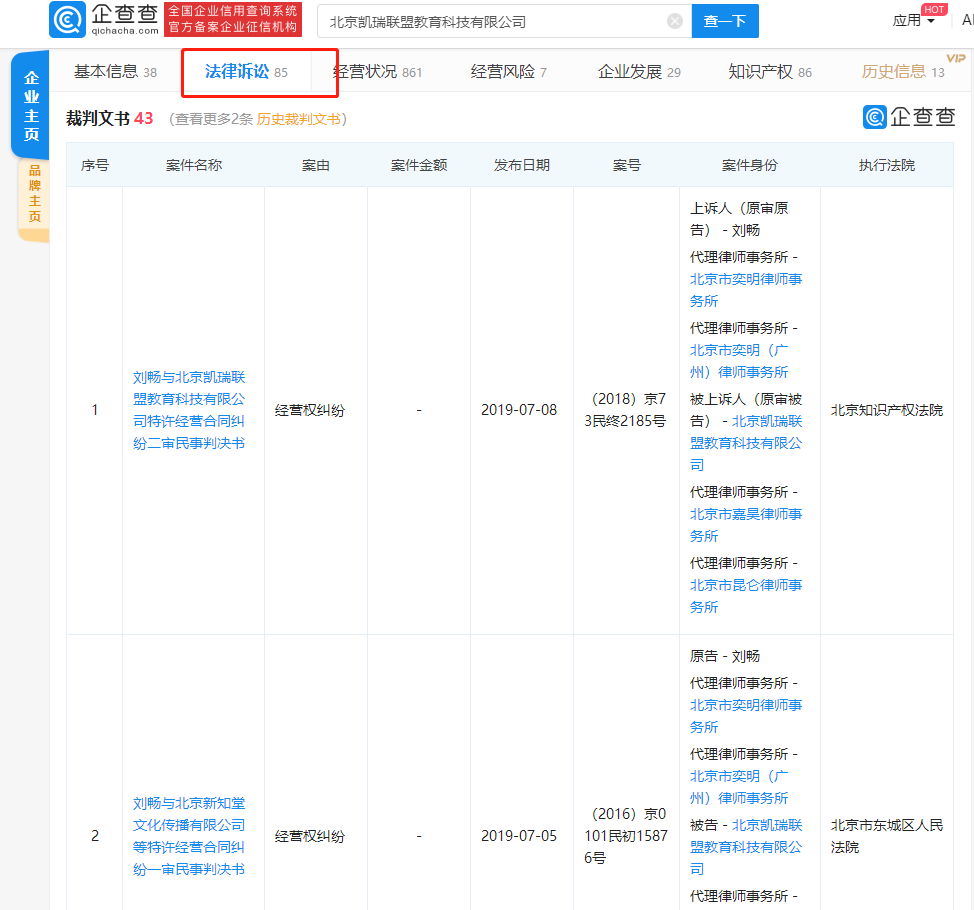Open the 经营状况 tab

point(378,72)
